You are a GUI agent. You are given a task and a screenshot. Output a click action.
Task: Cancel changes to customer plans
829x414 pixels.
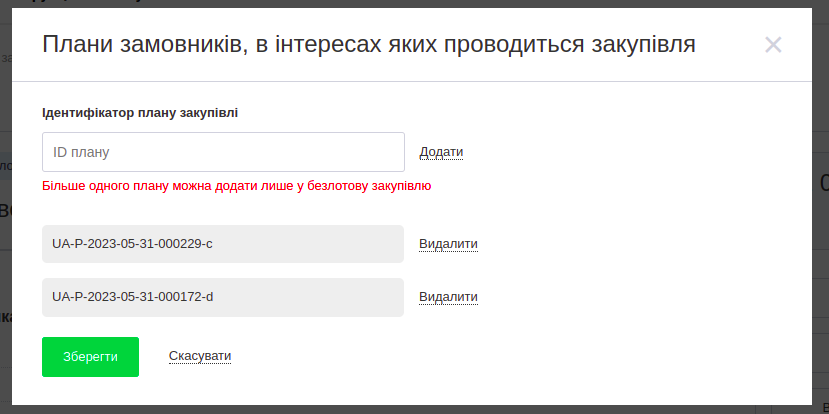pyautogui.click(x=200, y=356)
